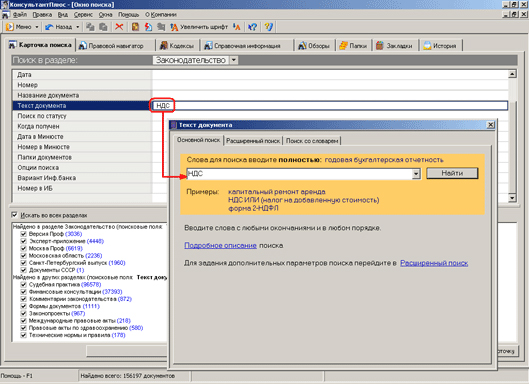Uncheck Законопроекты checkbox
This screenshot has width=529, height=384.
(x=23, y=313)
